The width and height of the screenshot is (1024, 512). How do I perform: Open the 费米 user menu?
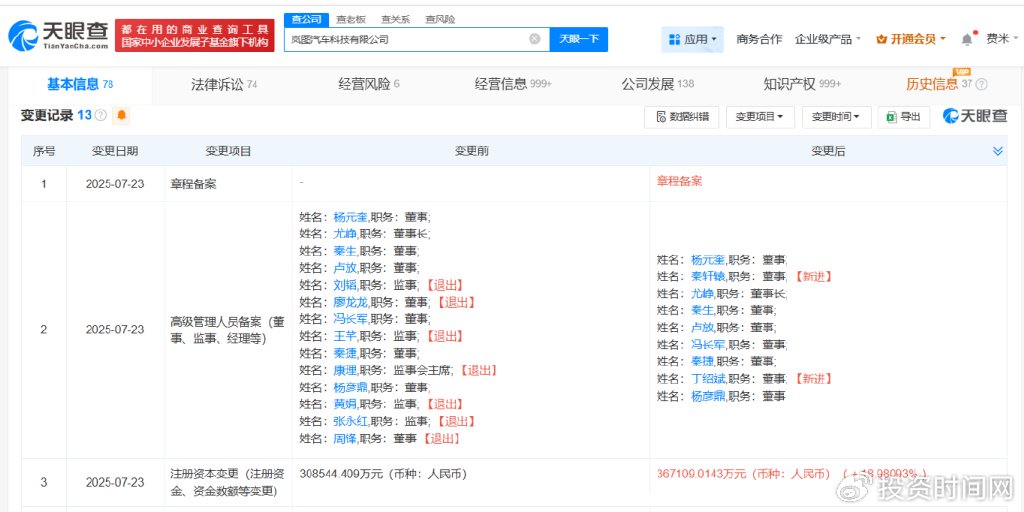1000,39
